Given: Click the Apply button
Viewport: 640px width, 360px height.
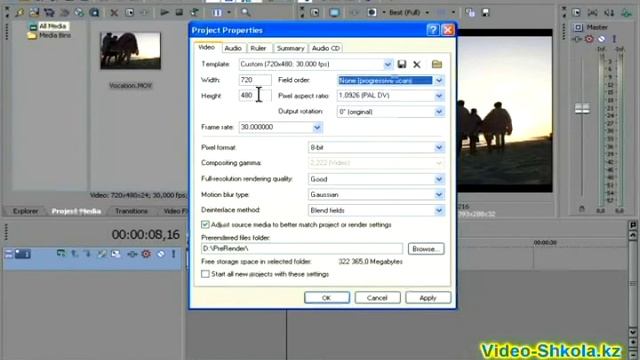Looking at the screenshot, I should pos(428,298).
